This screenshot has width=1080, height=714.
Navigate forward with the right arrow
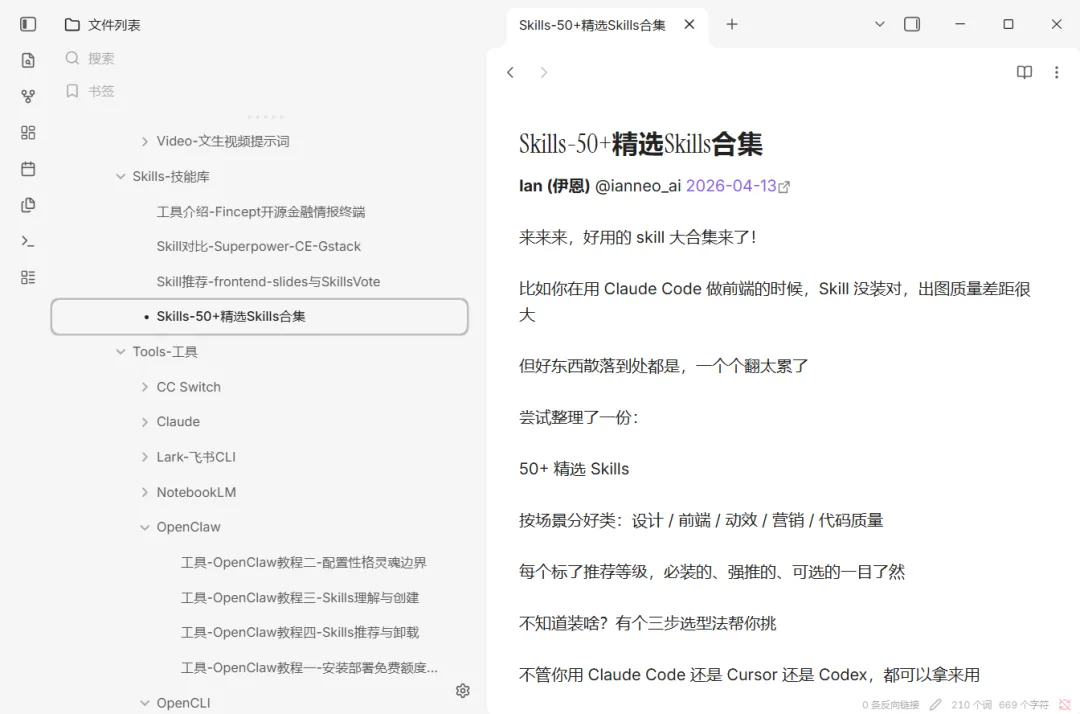point(543,72)
